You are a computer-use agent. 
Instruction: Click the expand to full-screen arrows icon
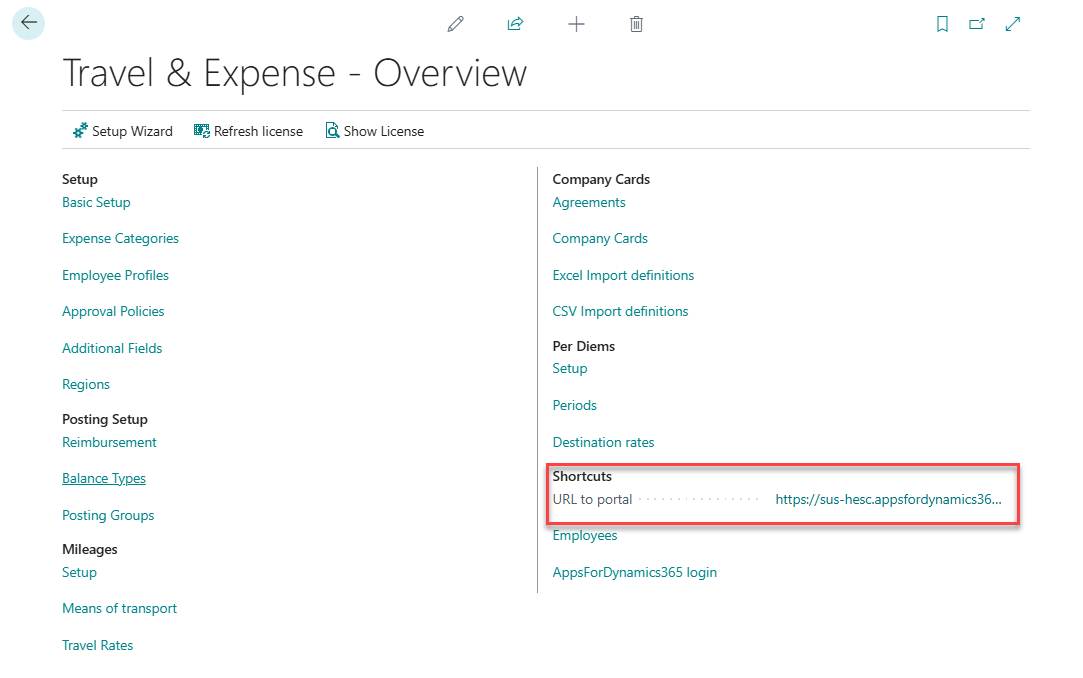point(1013,24)
